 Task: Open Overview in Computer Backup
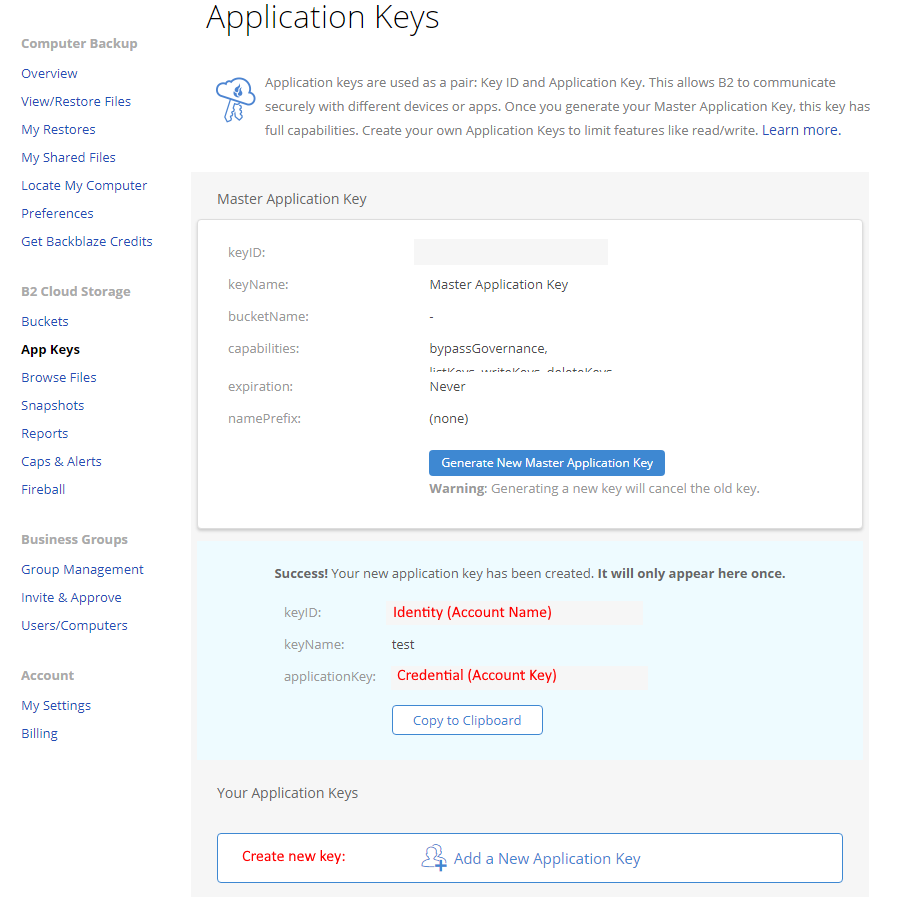[x=49, y=73]
